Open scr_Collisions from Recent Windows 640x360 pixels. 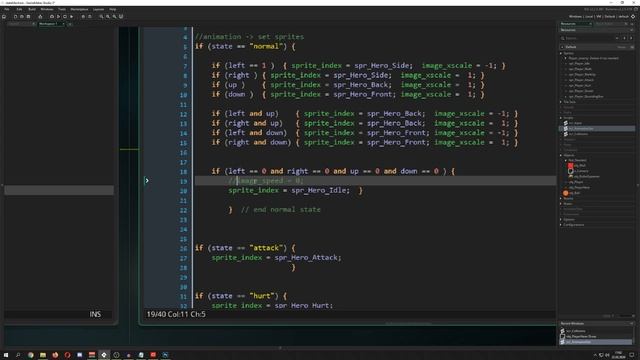coord(576,331)
